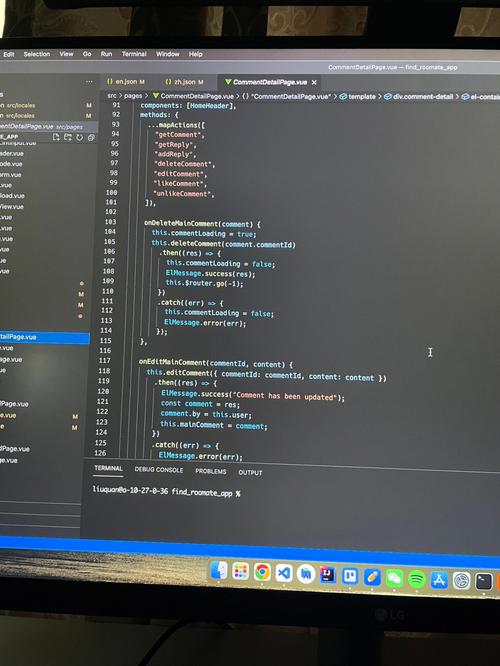Show the DEBUG CONSOLE panel

pos(159,469)
